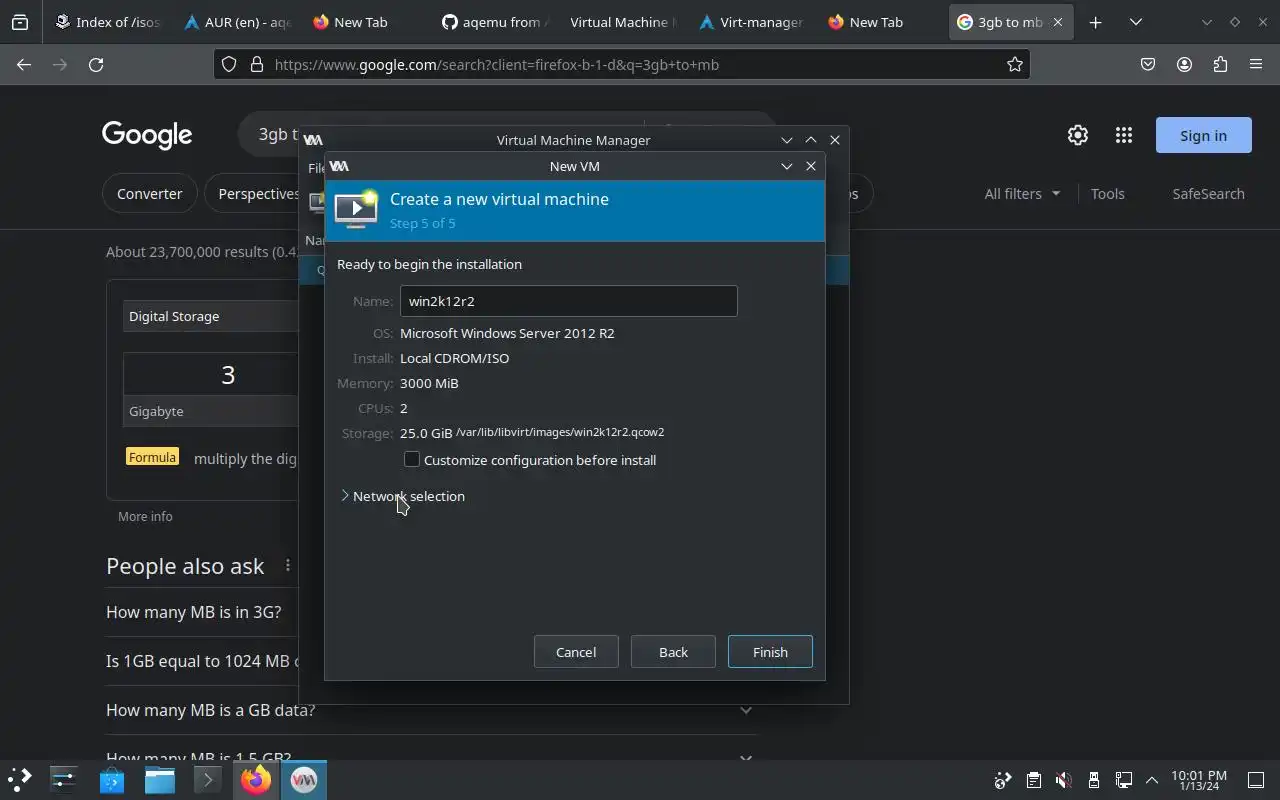
Task: Edit the VM name field win2k12r2
Action: click(569, 301)
